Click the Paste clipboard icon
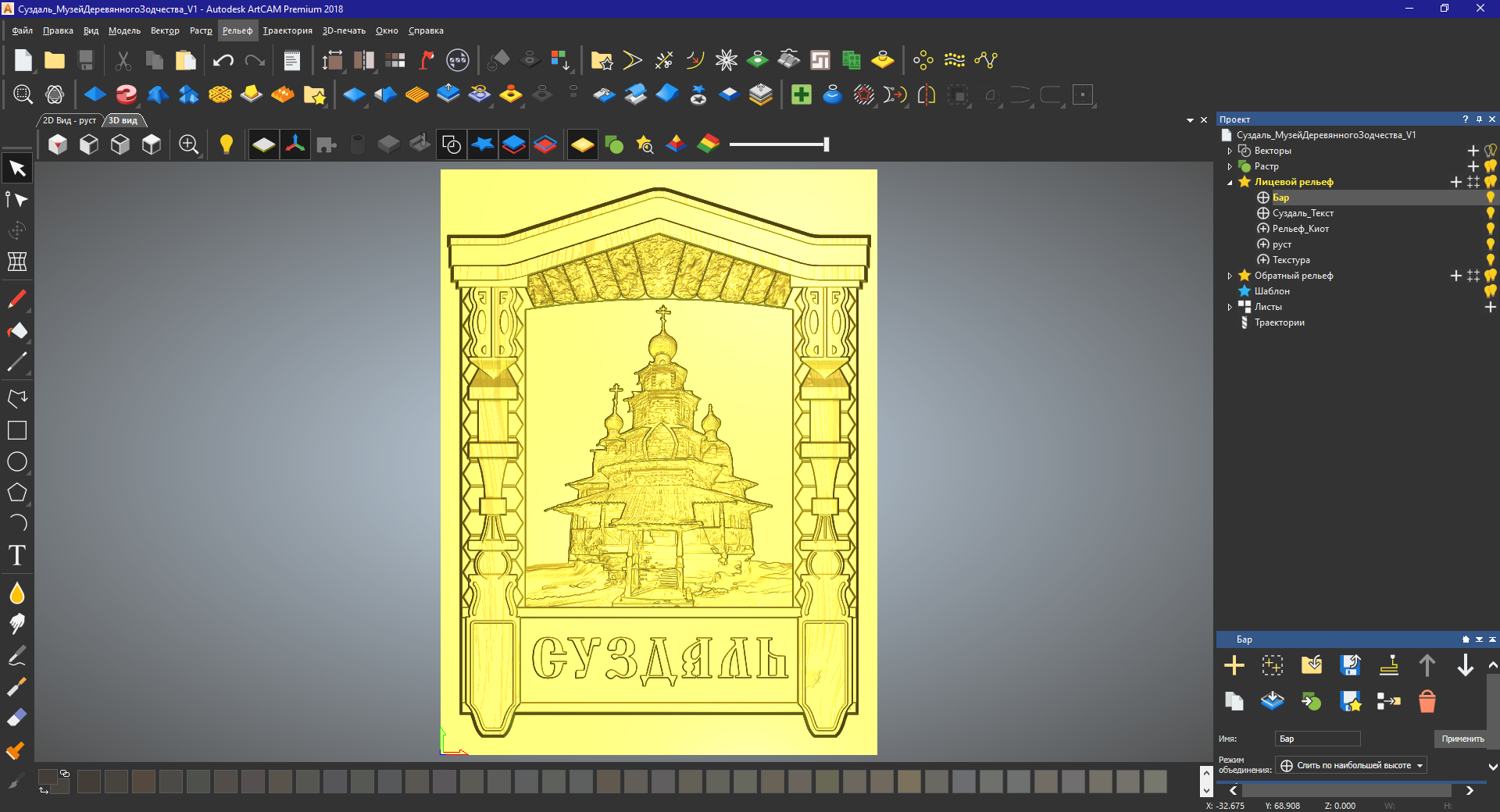 click(x=186, y=60)
